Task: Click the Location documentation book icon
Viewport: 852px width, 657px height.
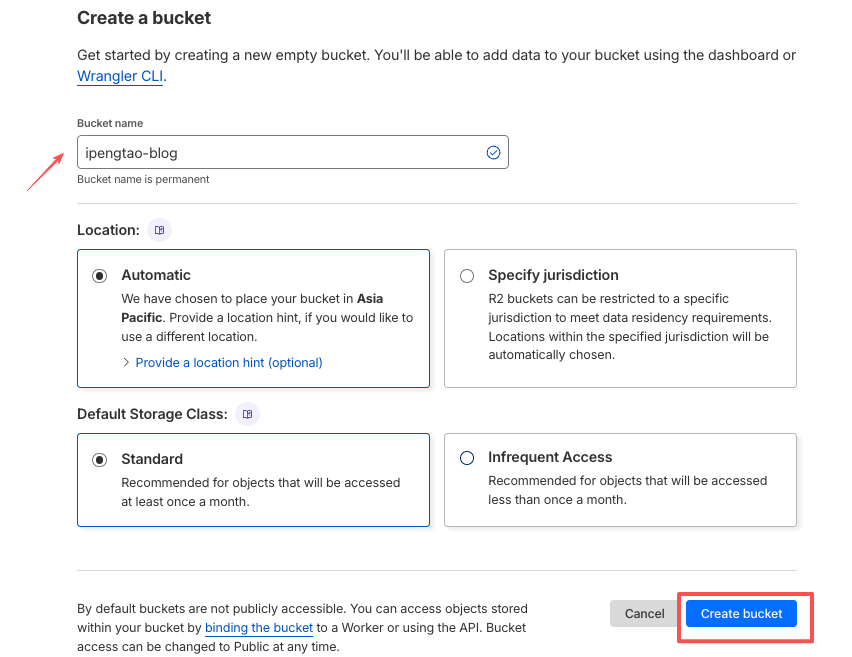Action: (x=159, y=230)
